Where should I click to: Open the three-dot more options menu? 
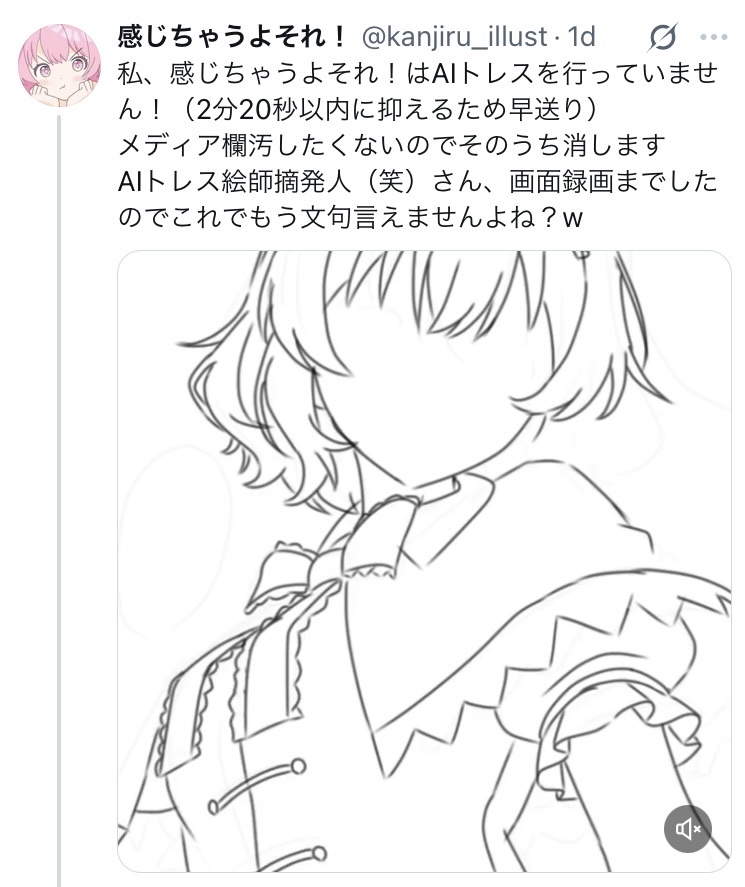coord(713,37)
